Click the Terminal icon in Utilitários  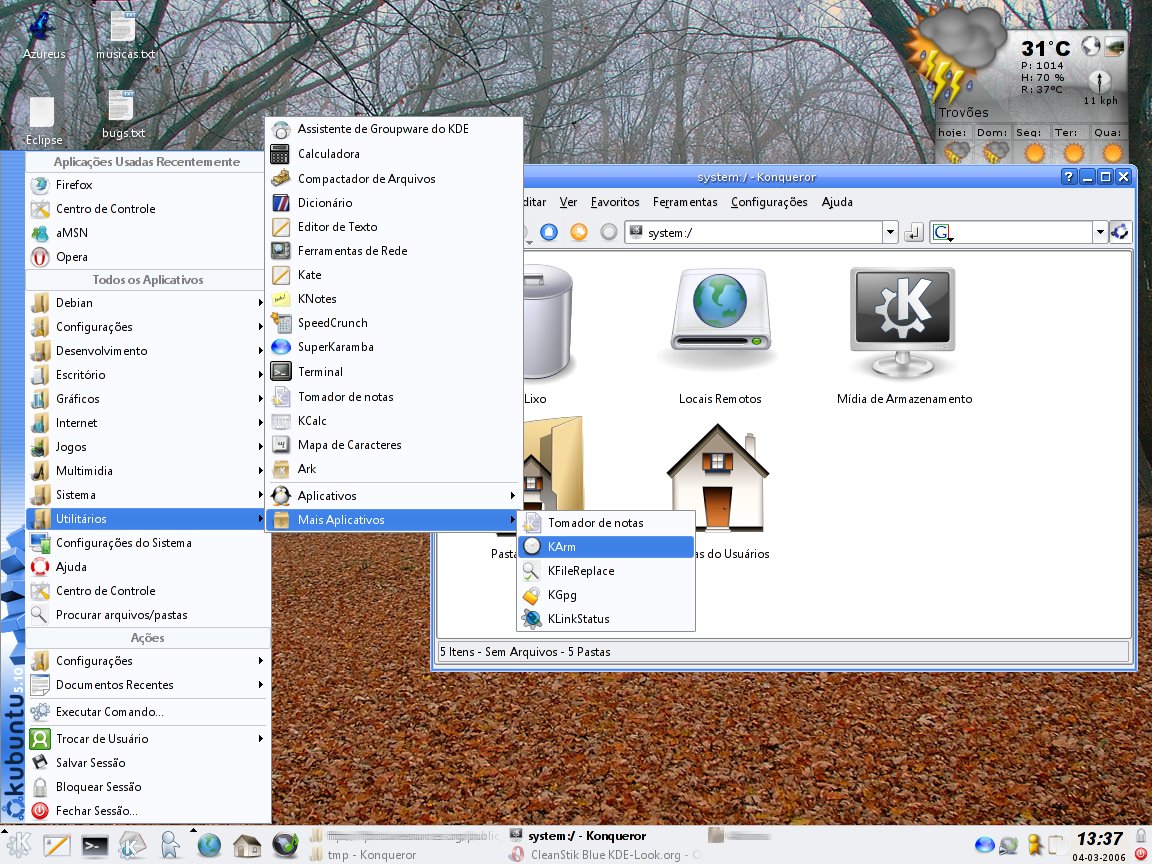point(280,372)
